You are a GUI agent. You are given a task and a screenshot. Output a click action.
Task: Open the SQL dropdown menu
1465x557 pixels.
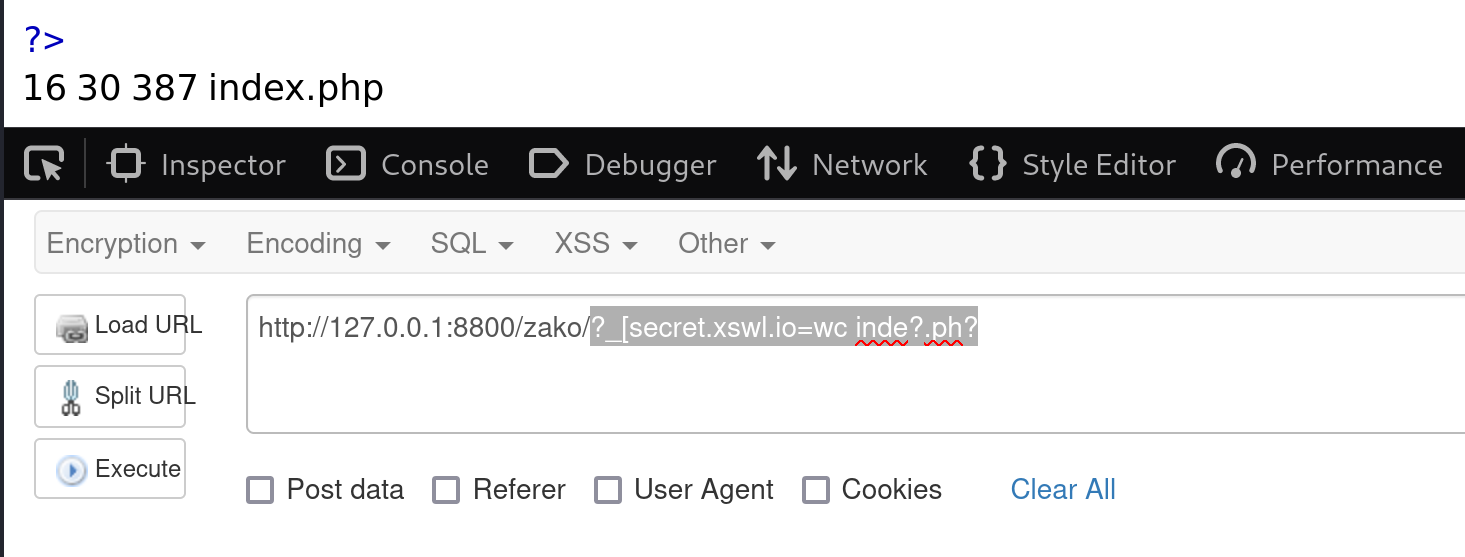click(x=472, y=243)
